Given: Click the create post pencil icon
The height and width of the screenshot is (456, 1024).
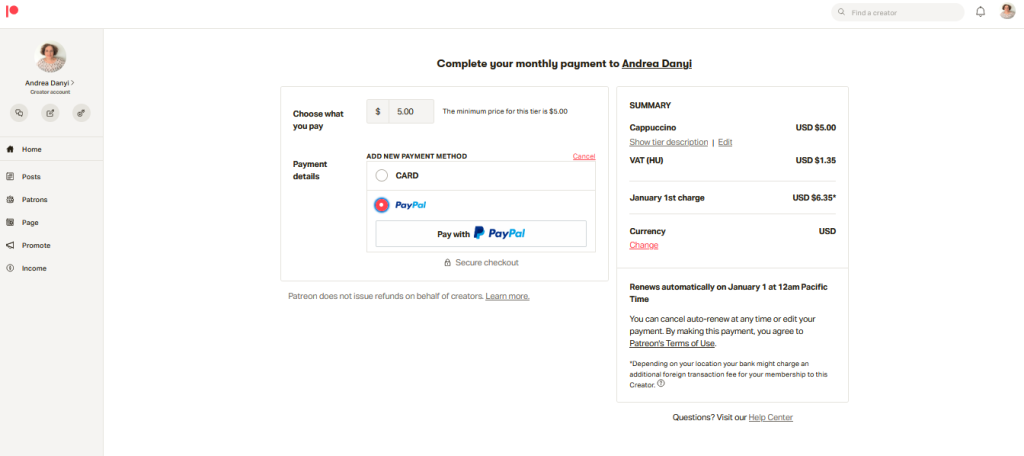Looking at the screenshot, I should tap(50, 113).
